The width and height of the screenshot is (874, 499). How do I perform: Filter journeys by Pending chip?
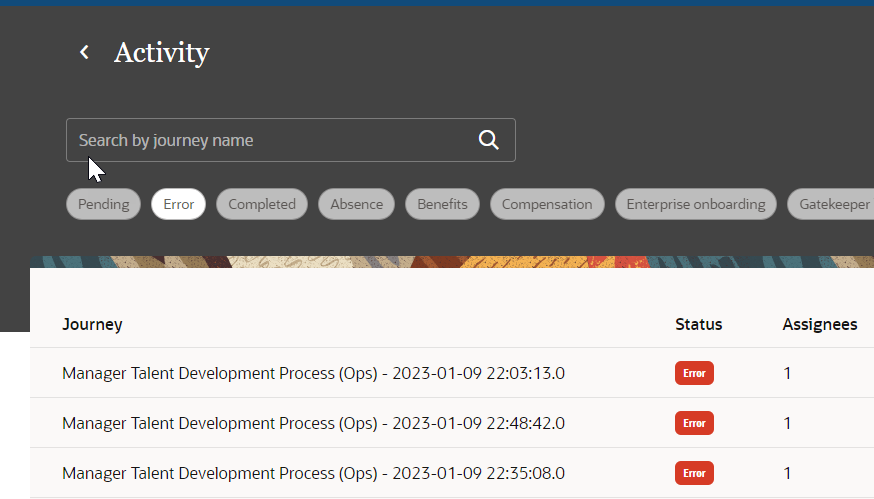[104, 204]
